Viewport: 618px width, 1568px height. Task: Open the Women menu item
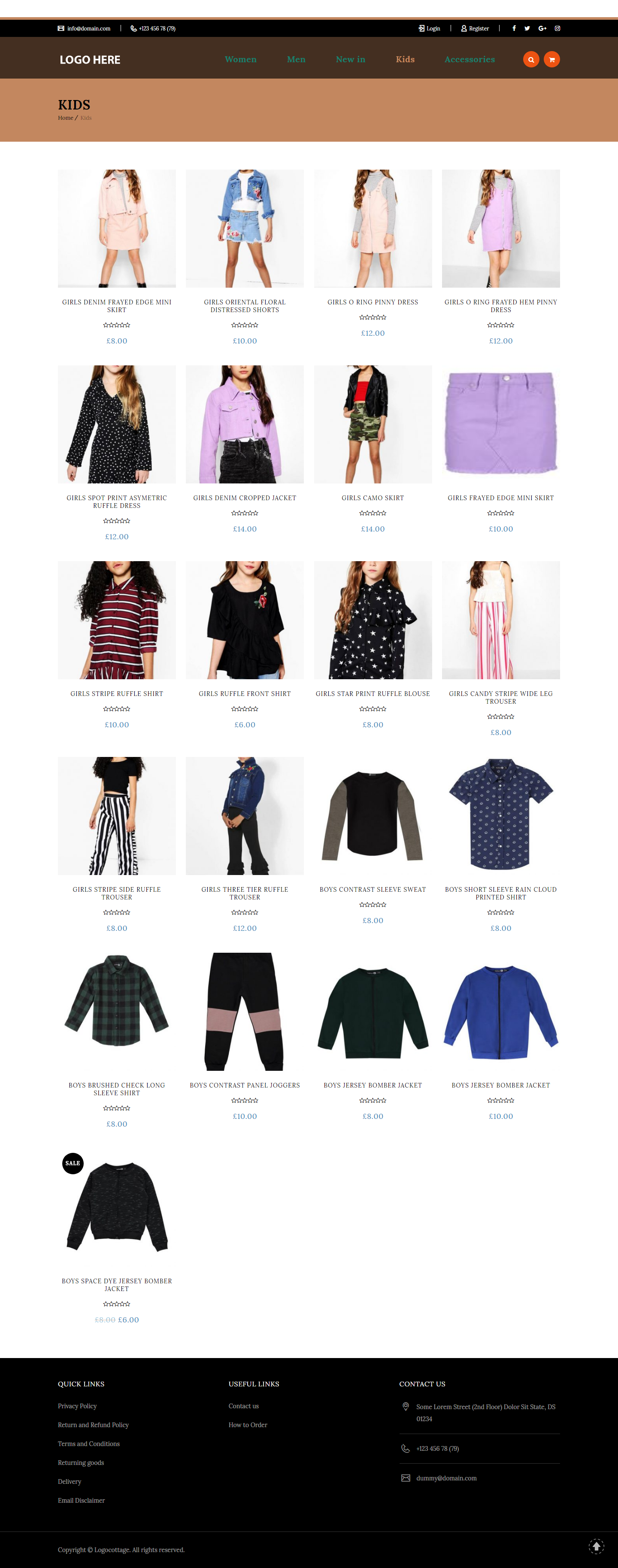241,60
